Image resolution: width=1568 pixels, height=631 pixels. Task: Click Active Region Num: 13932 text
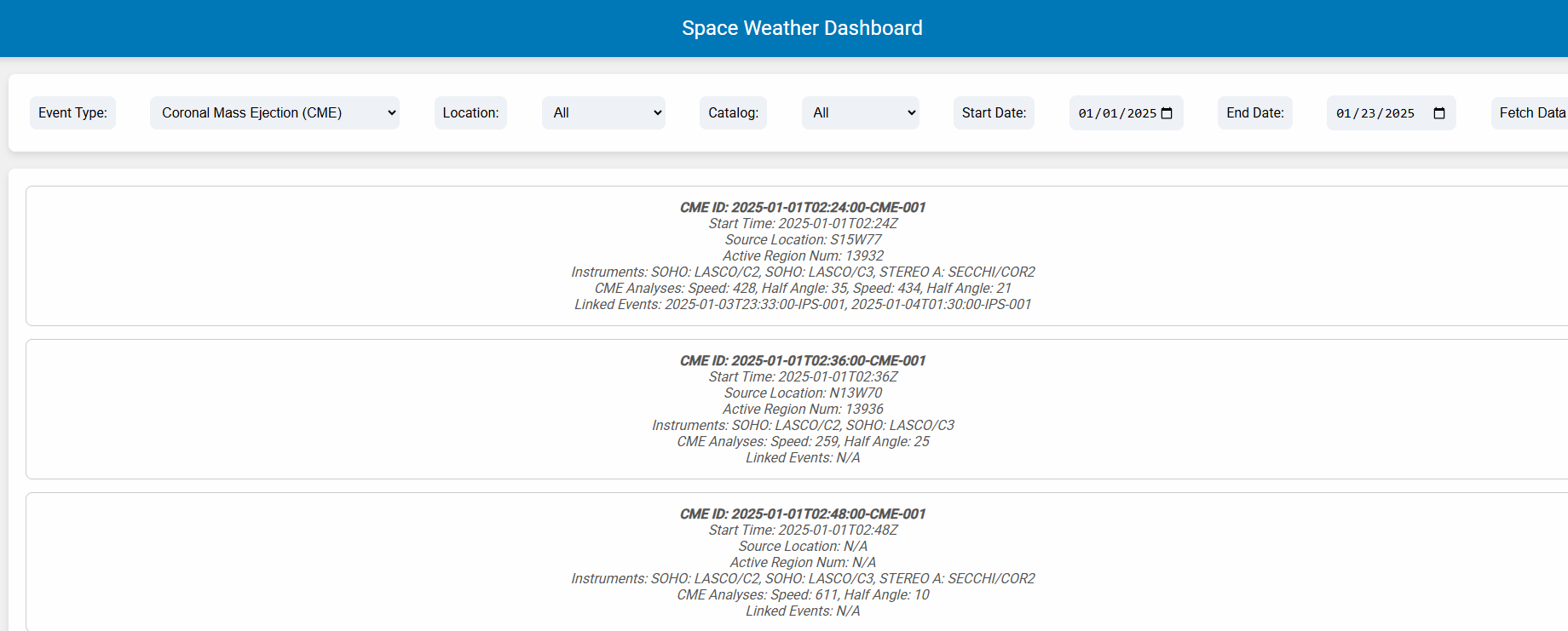pyautogui.click(x=803, y=255)
